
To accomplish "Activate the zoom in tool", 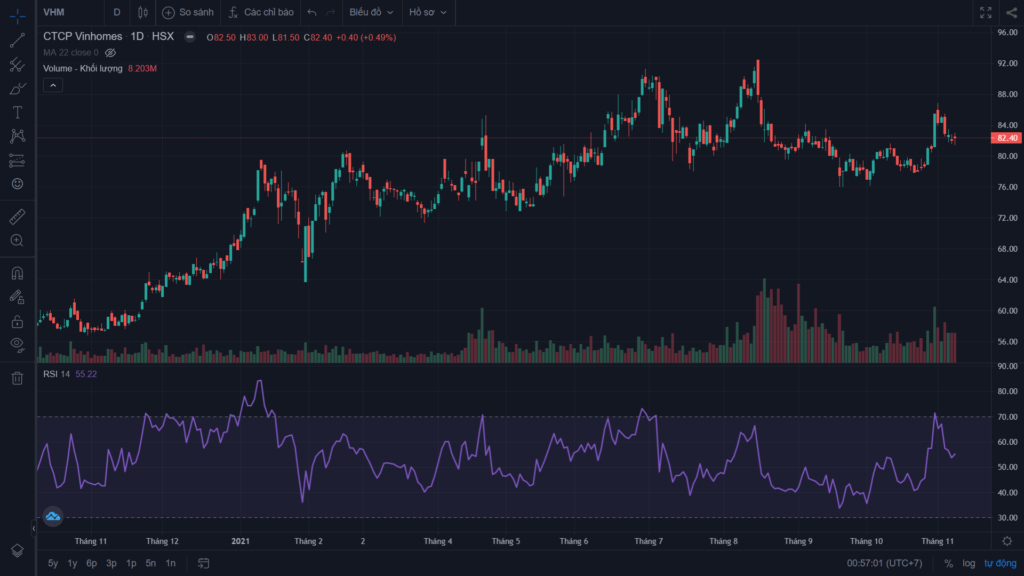I will point(18,240).
